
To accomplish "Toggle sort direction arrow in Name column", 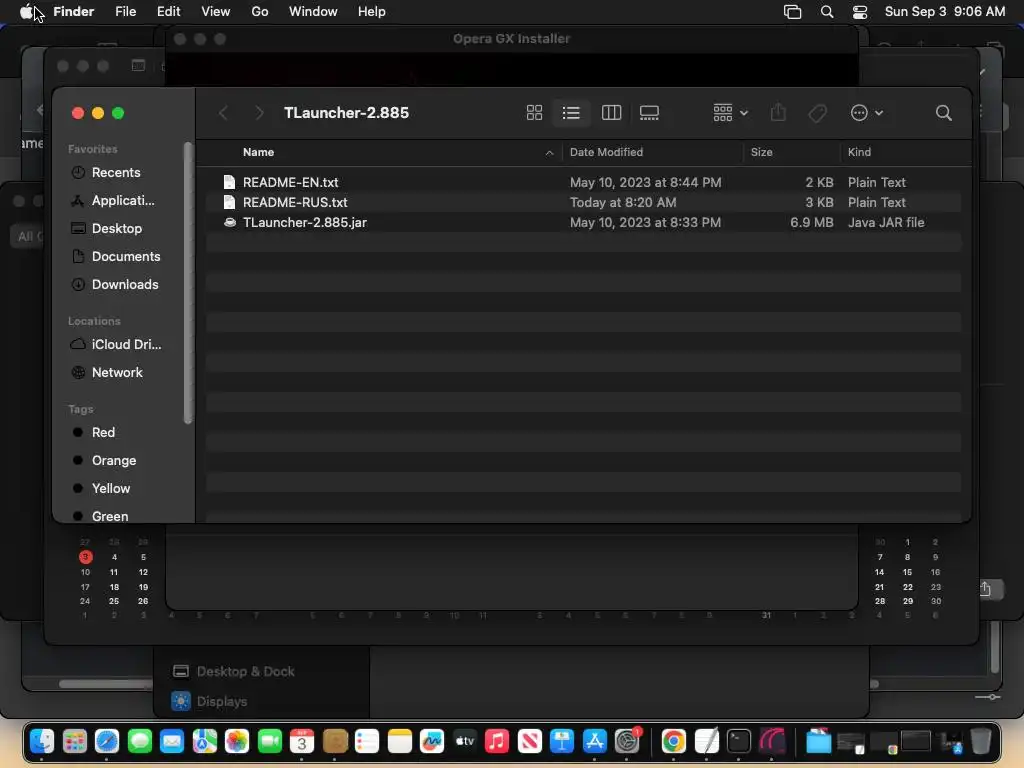I will 549,153.
